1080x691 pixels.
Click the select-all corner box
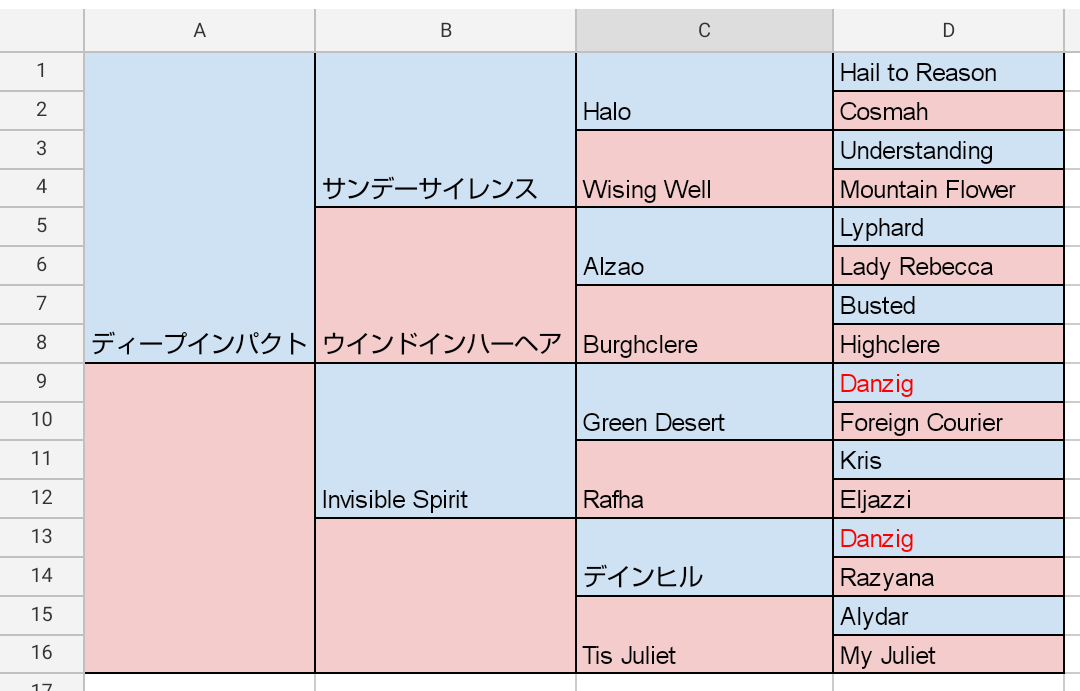coord(42,31)
